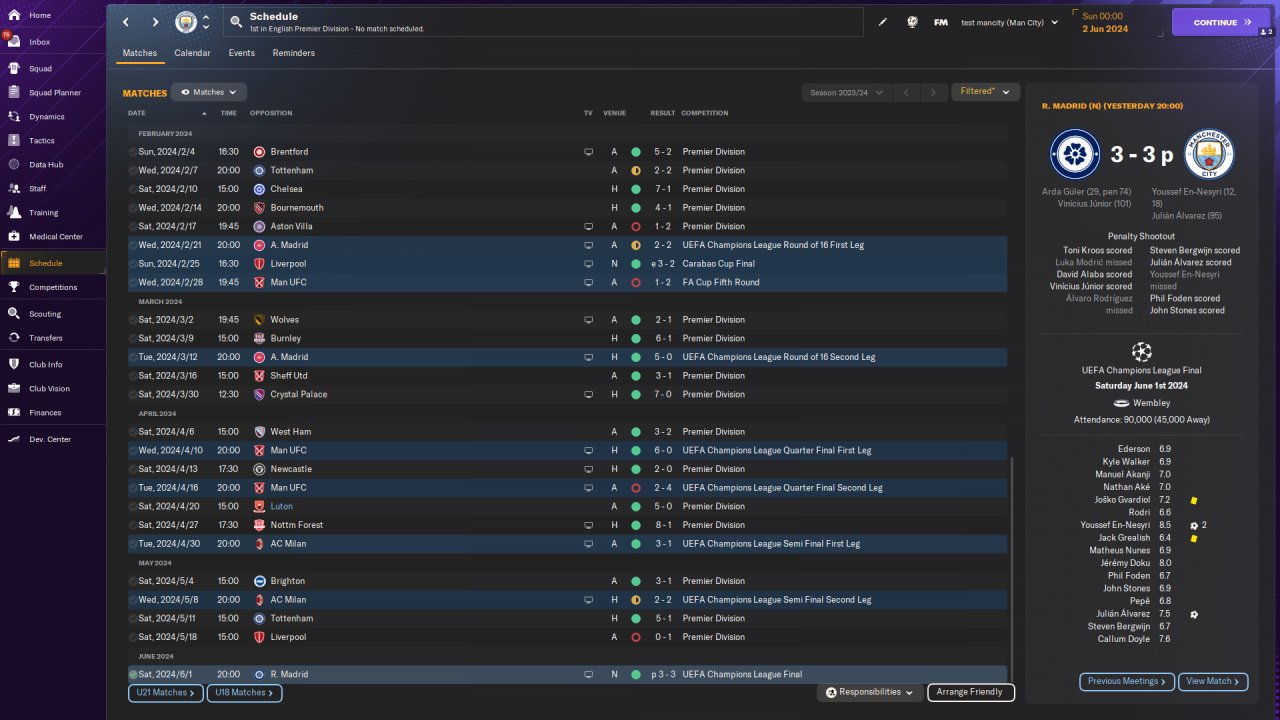Click the Manchester City crest in match summary

click(x=1209, y=155)
